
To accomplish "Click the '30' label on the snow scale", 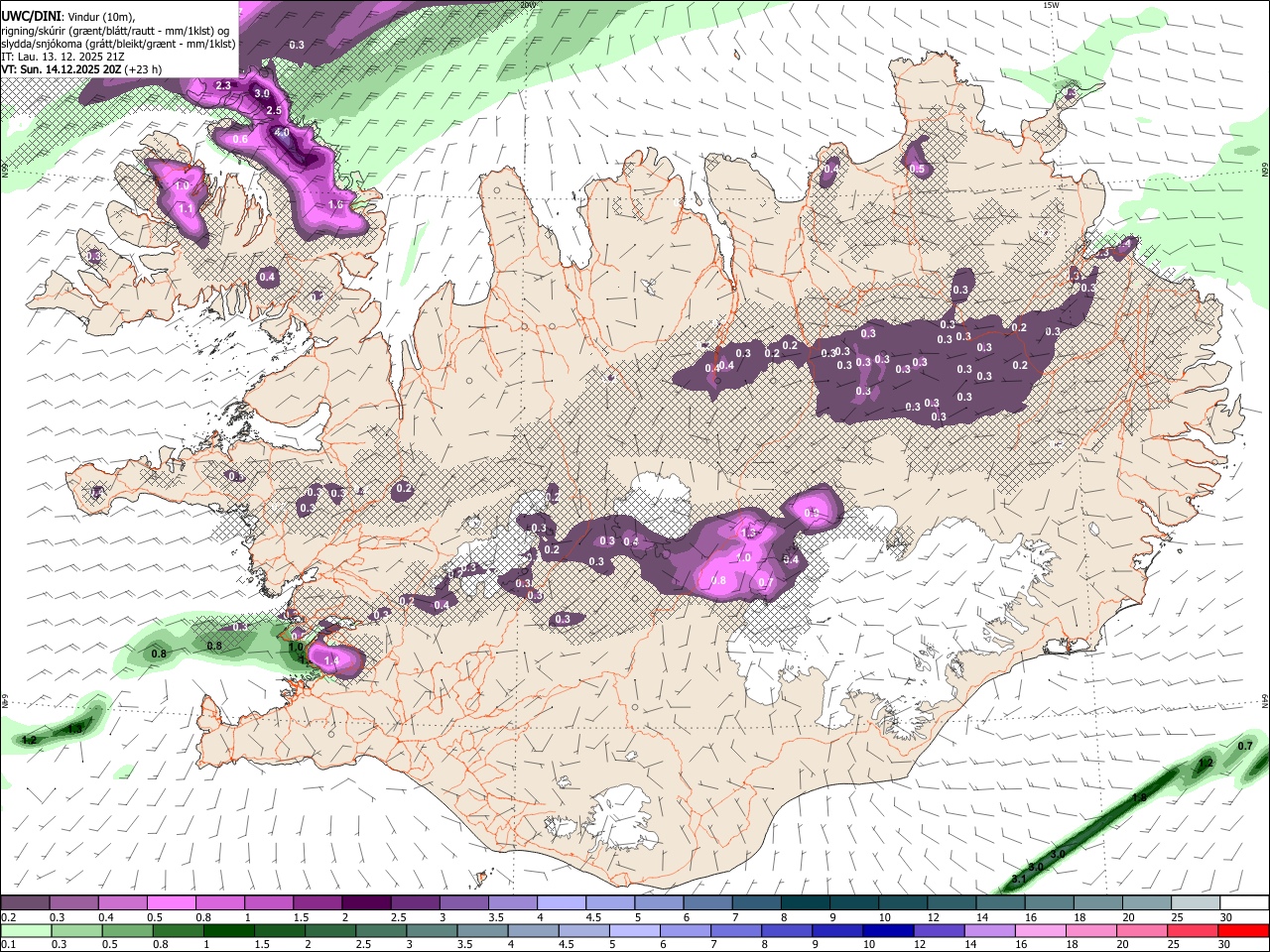I will tap(1226, 917).
